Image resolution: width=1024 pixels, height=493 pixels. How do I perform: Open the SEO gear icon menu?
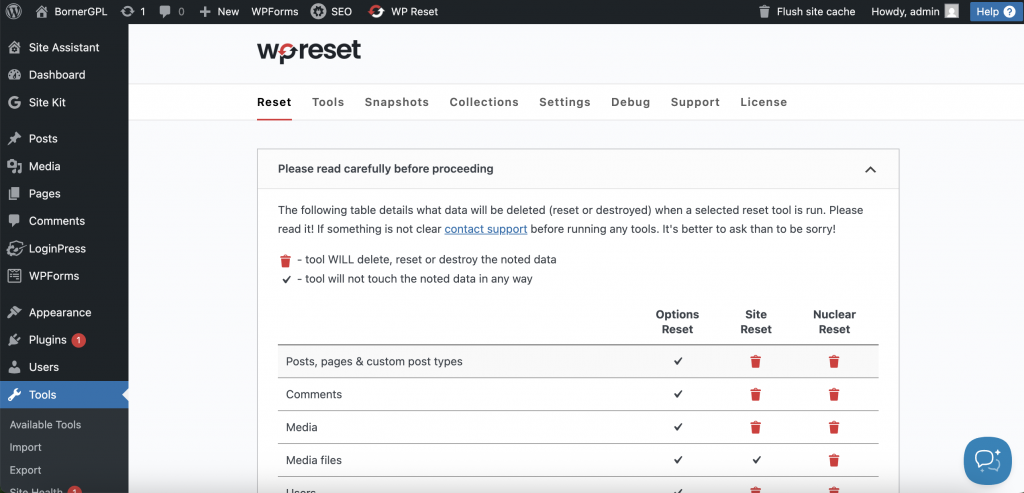point(318,11)
